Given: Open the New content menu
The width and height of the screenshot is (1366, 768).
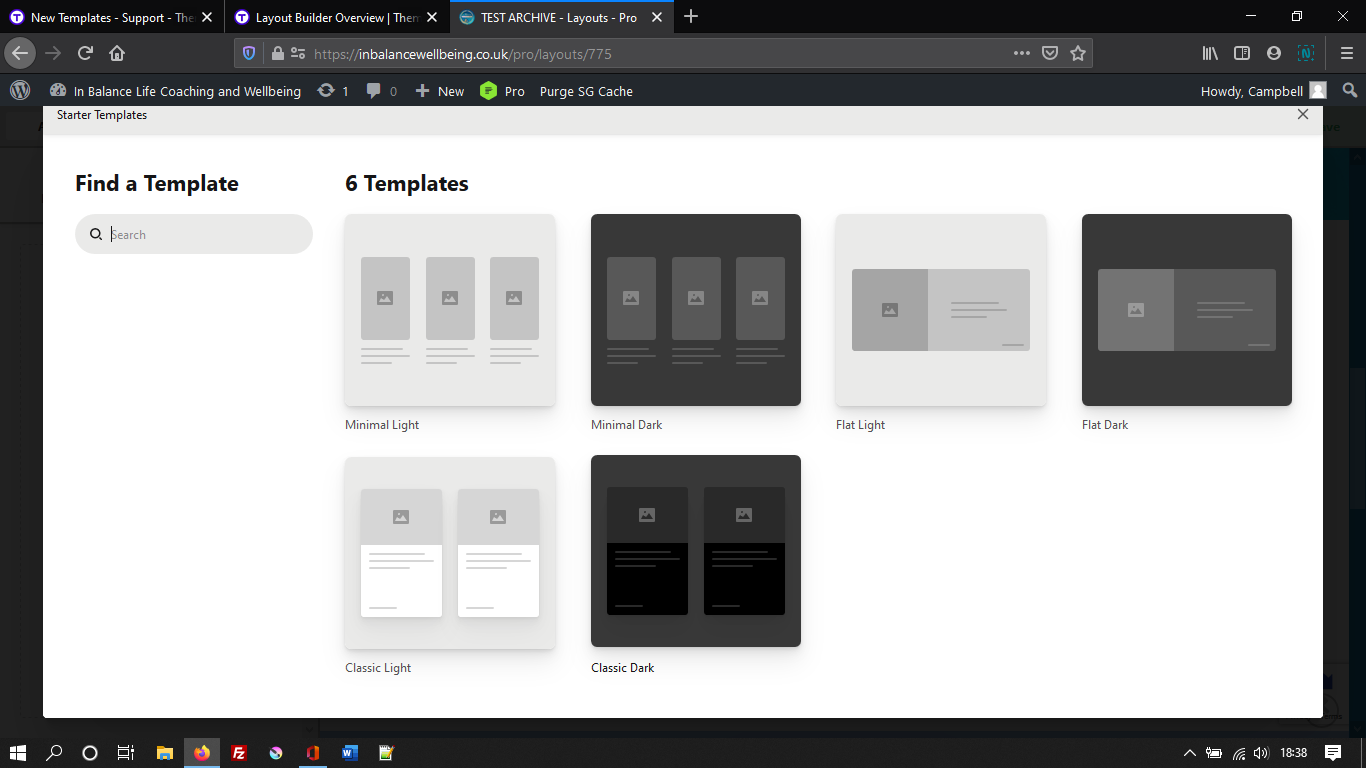Looking at the screenshot, I should pyautogui.click(x=440, y=91).
